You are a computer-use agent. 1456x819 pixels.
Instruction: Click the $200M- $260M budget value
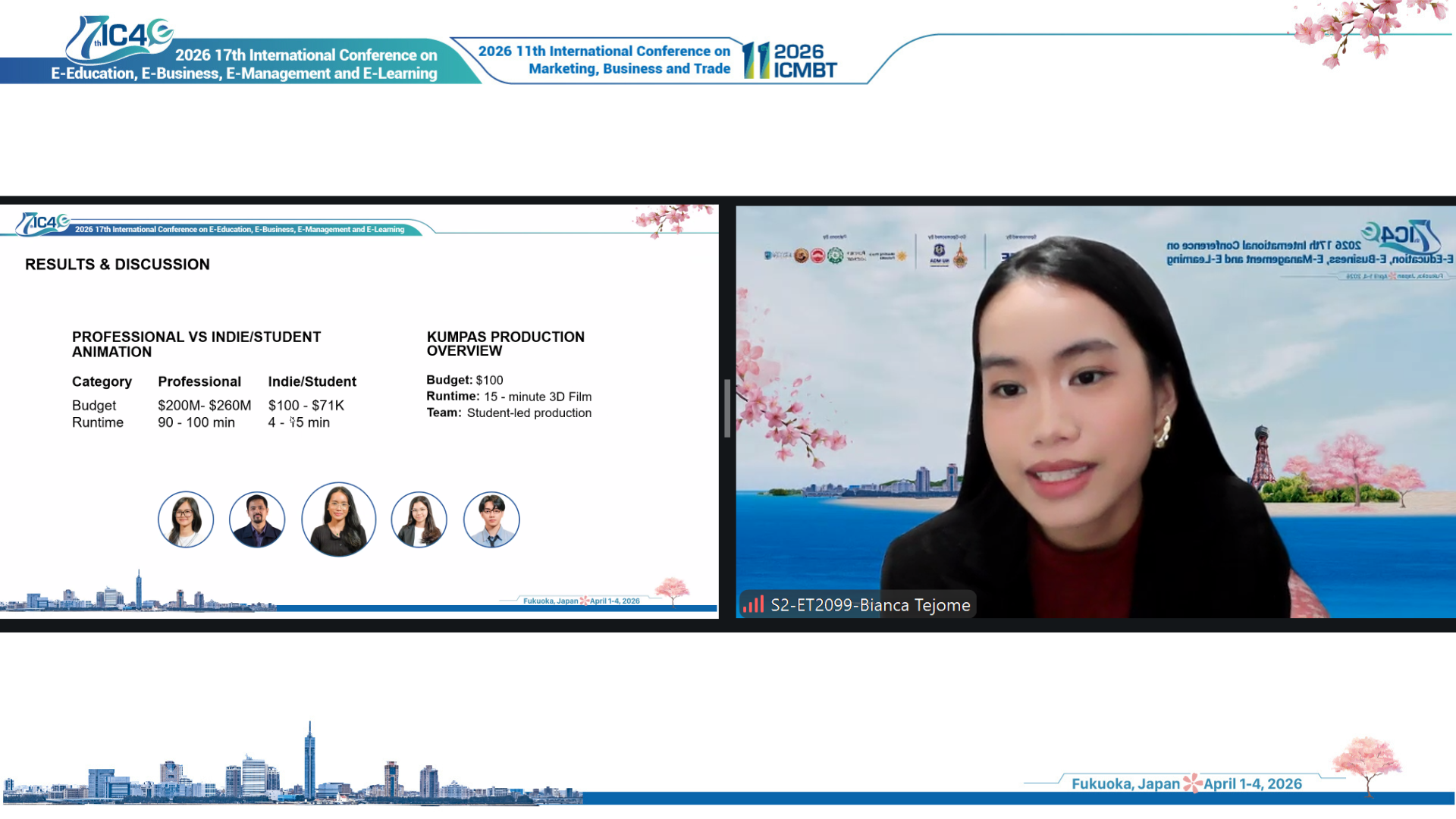205,406
